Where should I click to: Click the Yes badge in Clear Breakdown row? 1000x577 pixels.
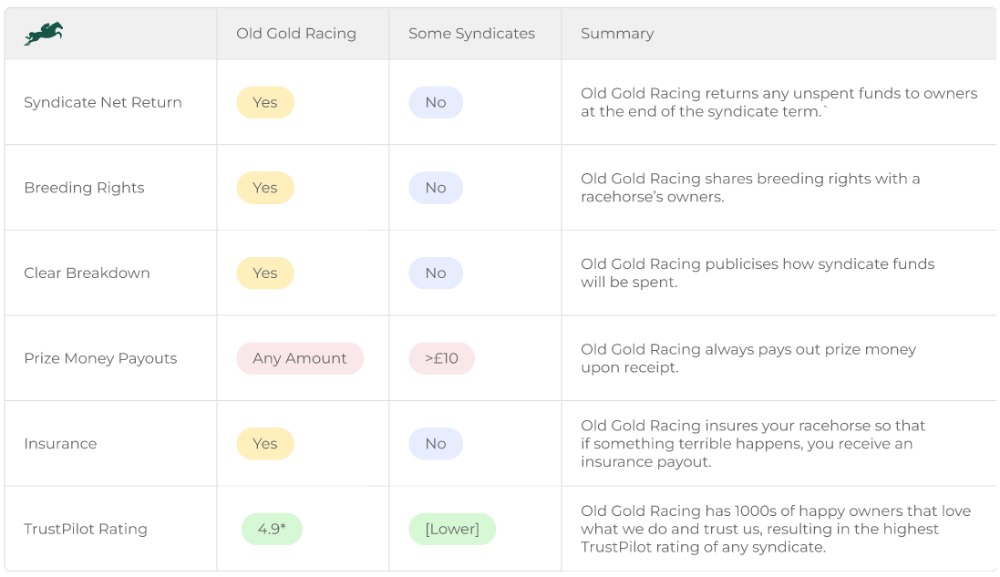265,273
